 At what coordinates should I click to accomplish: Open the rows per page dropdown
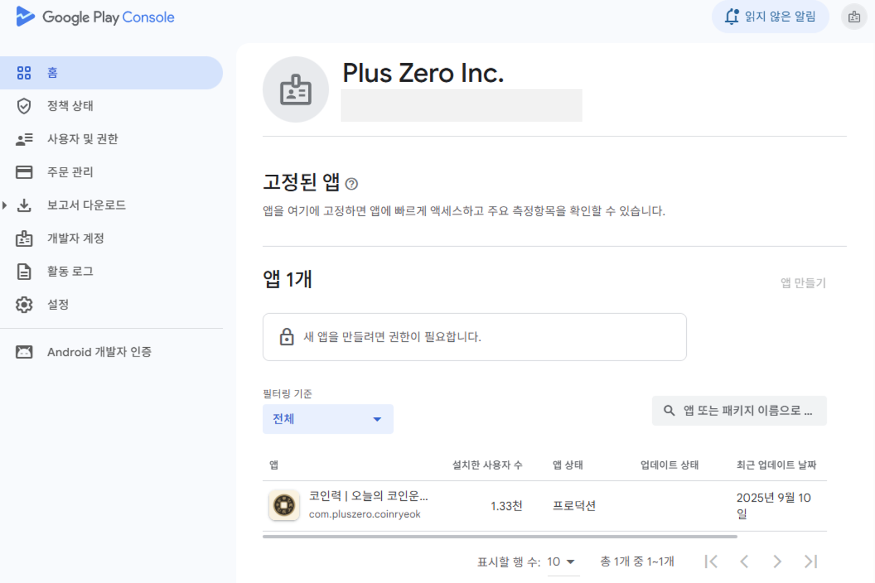(561, 562)
